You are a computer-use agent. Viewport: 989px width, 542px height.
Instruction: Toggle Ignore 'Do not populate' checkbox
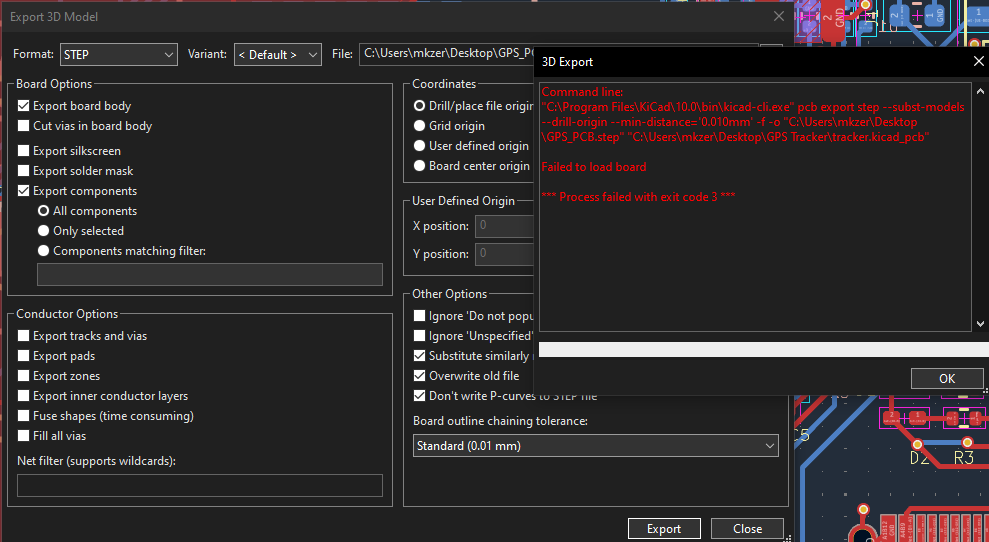pos(419,315)
